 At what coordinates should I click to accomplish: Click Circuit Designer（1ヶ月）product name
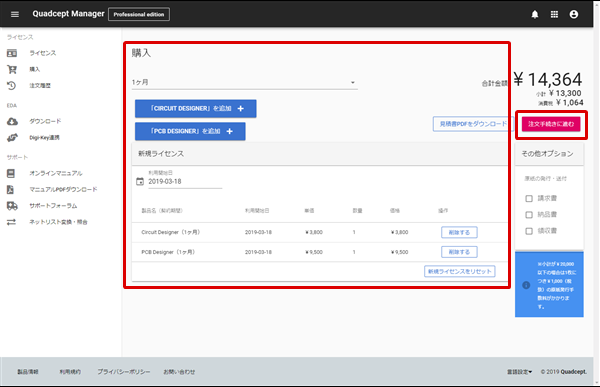click(x=171, y=232)
